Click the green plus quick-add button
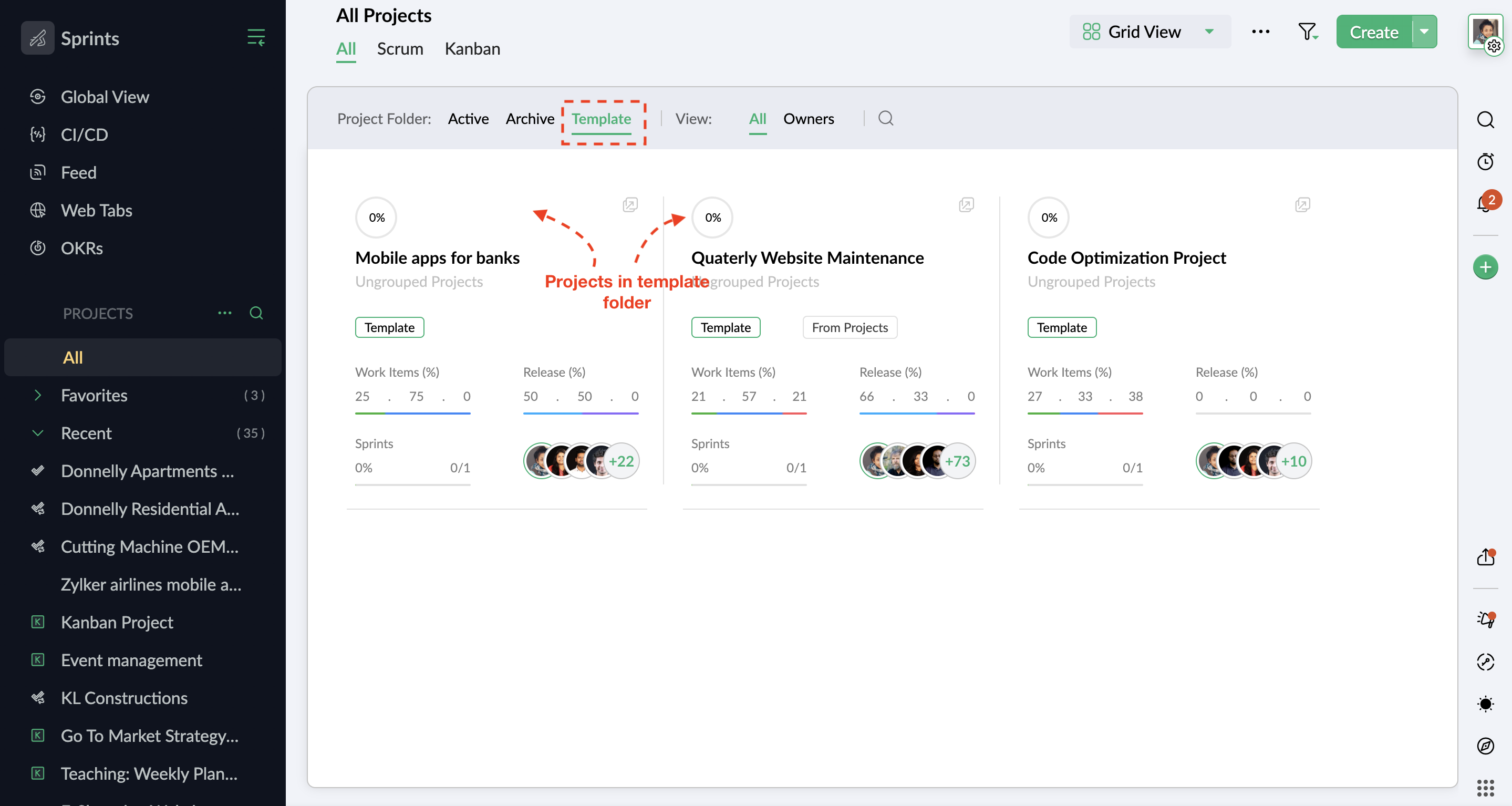The width and height of the screenshot is (1512, 806). click(1485, 267)
